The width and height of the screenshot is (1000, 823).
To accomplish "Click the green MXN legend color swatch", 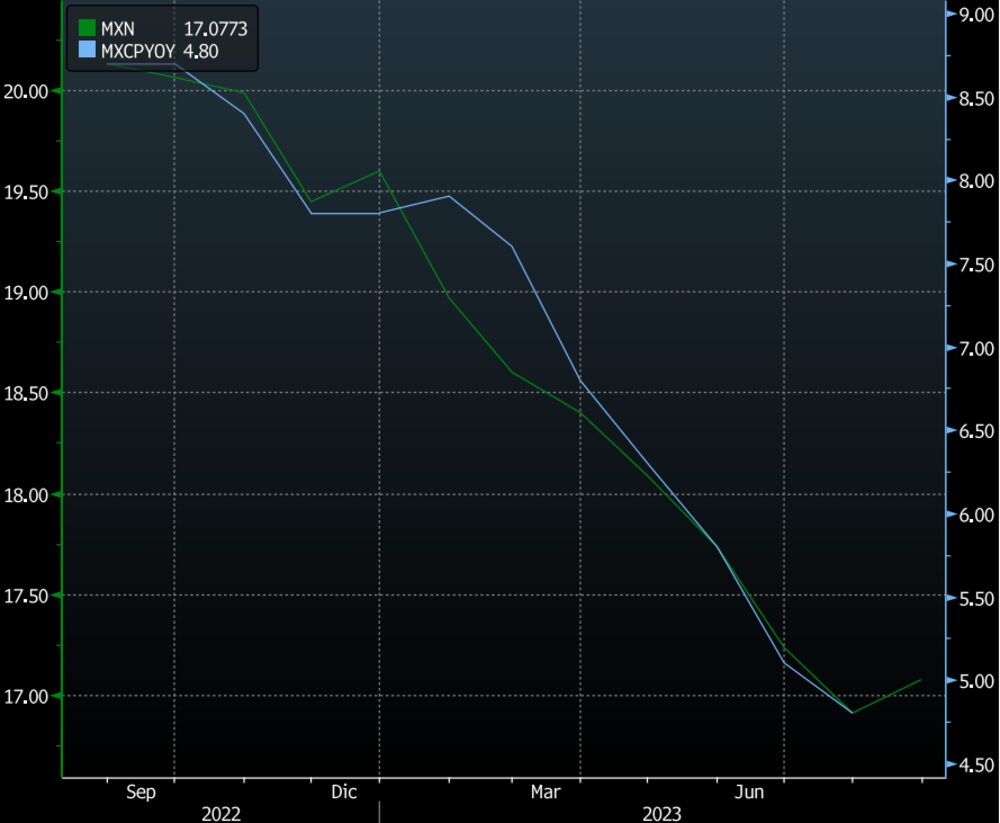I will [x=86, y=30].
